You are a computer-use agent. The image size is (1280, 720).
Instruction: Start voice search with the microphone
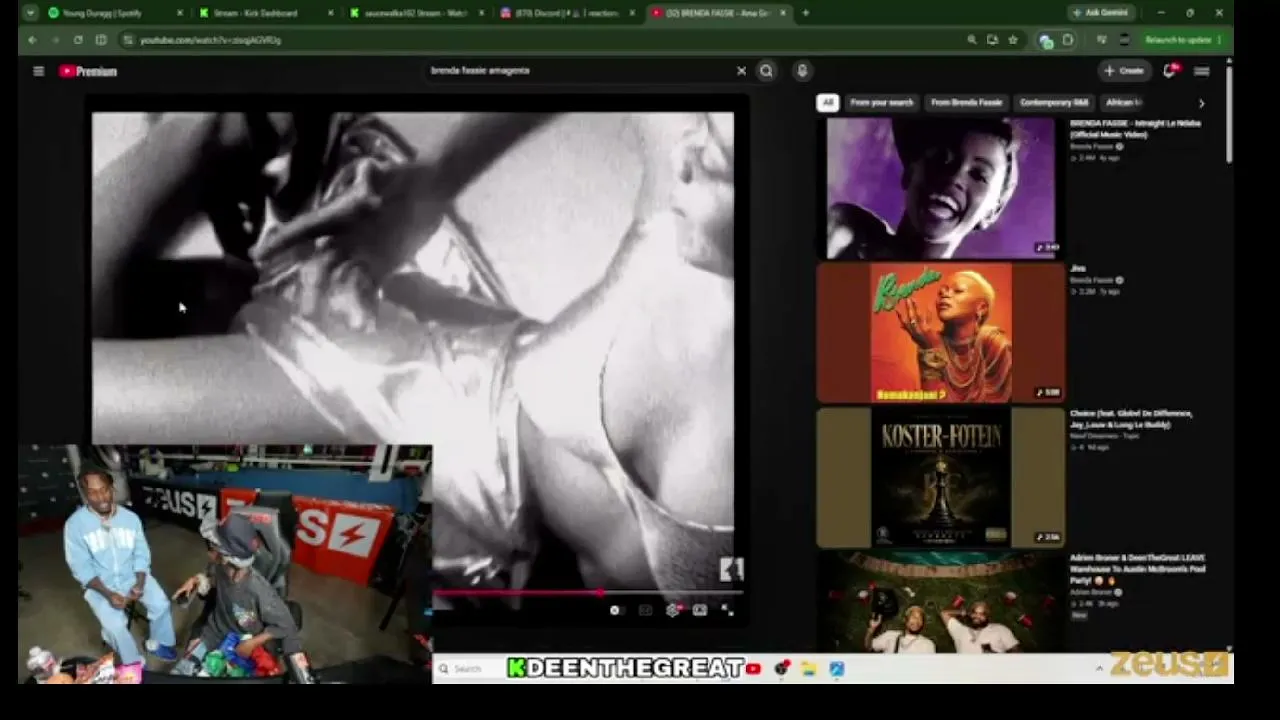(x=801, y=71)
